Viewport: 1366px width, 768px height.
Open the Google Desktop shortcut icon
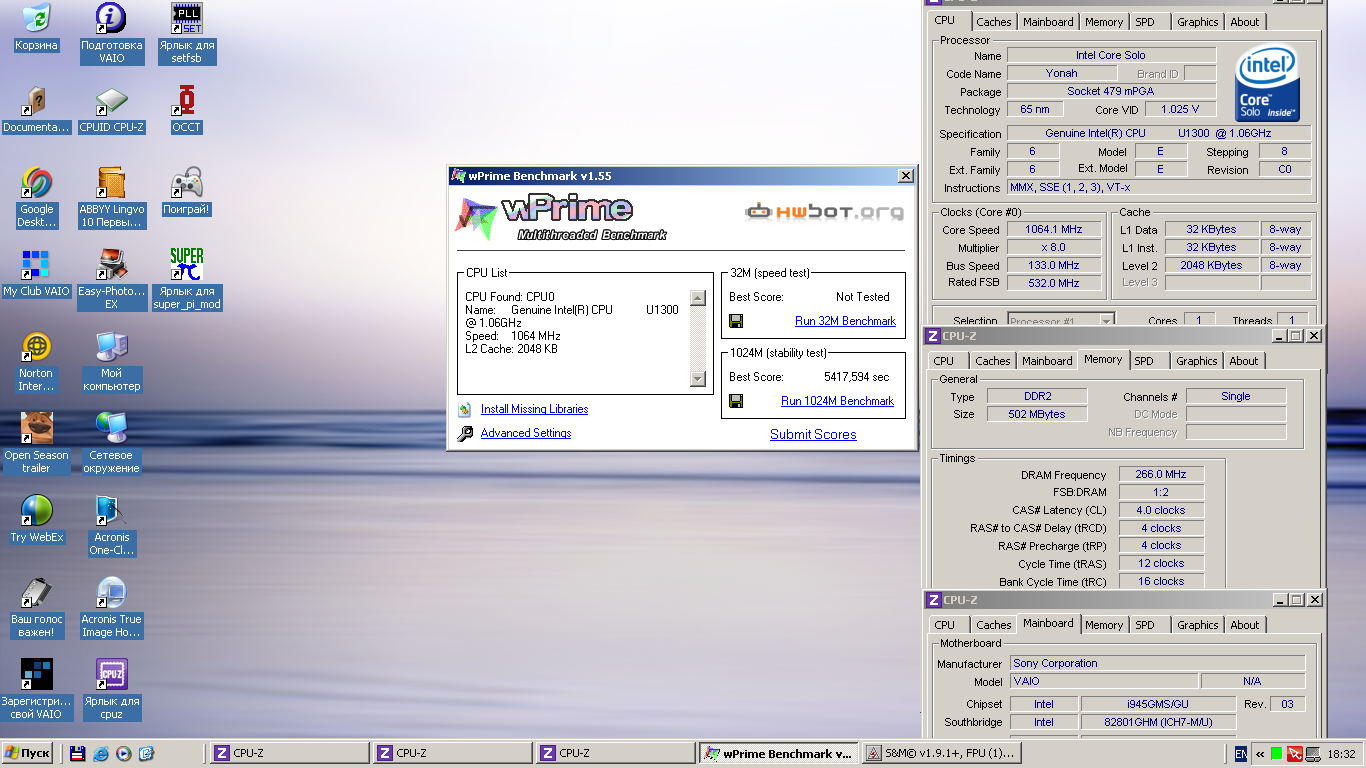pyautogui.click(x=36, y=182)
